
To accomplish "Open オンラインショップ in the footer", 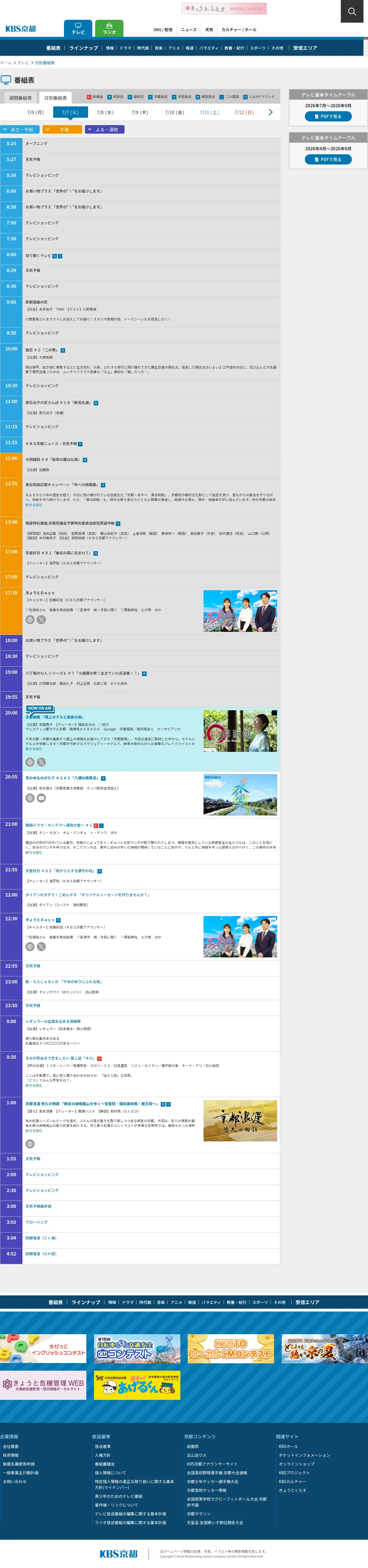I will pyautogui.click(x=297, y=1464).
